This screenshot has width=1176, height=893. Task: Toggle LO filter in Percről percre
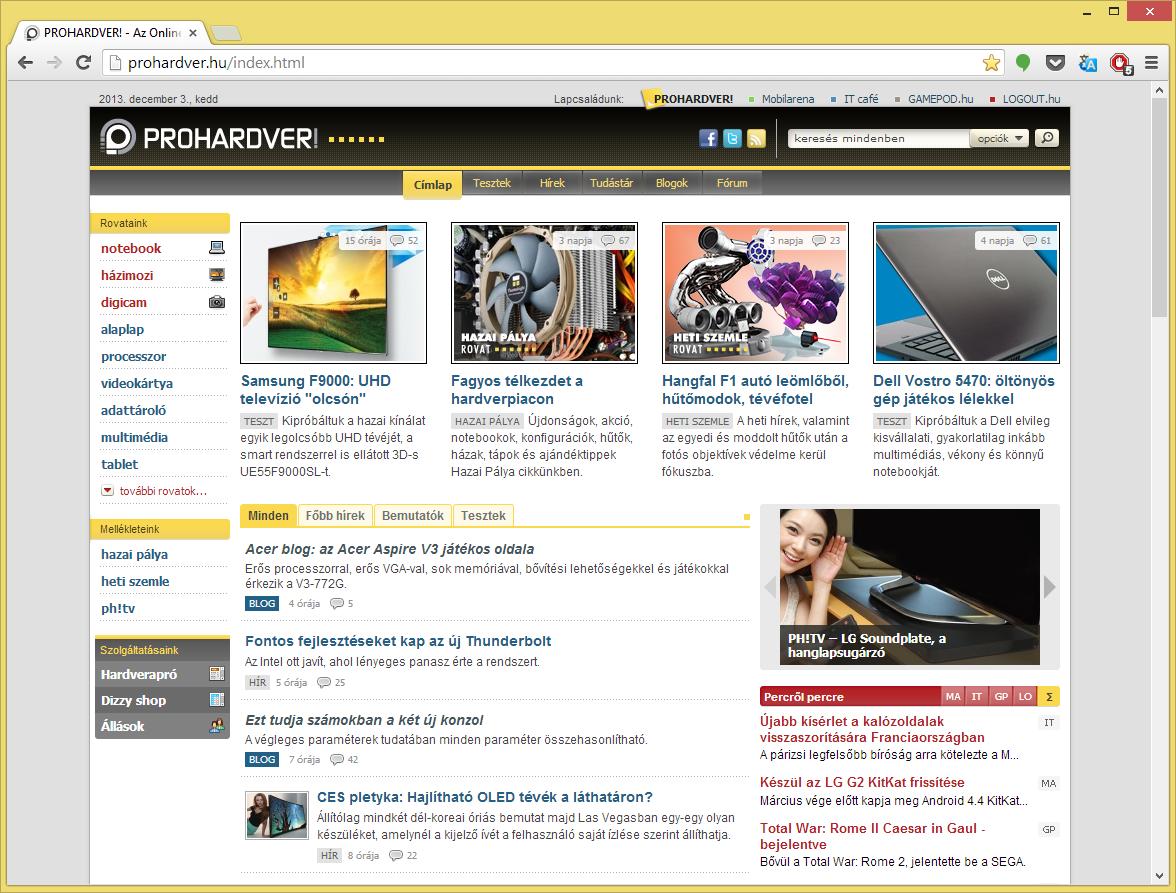pos(1025,697)
